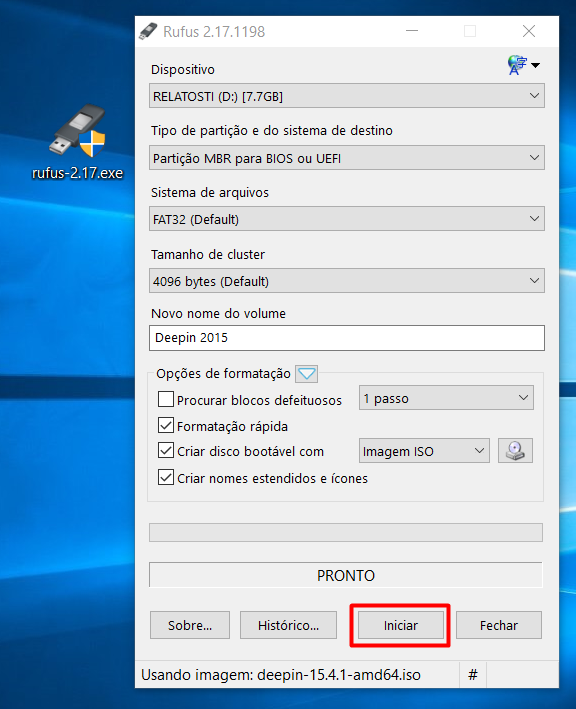Viewport: 576px width, 709px height.
Task: Click the Rufus USB icon in title bar
Action: (x=148, y=31)
